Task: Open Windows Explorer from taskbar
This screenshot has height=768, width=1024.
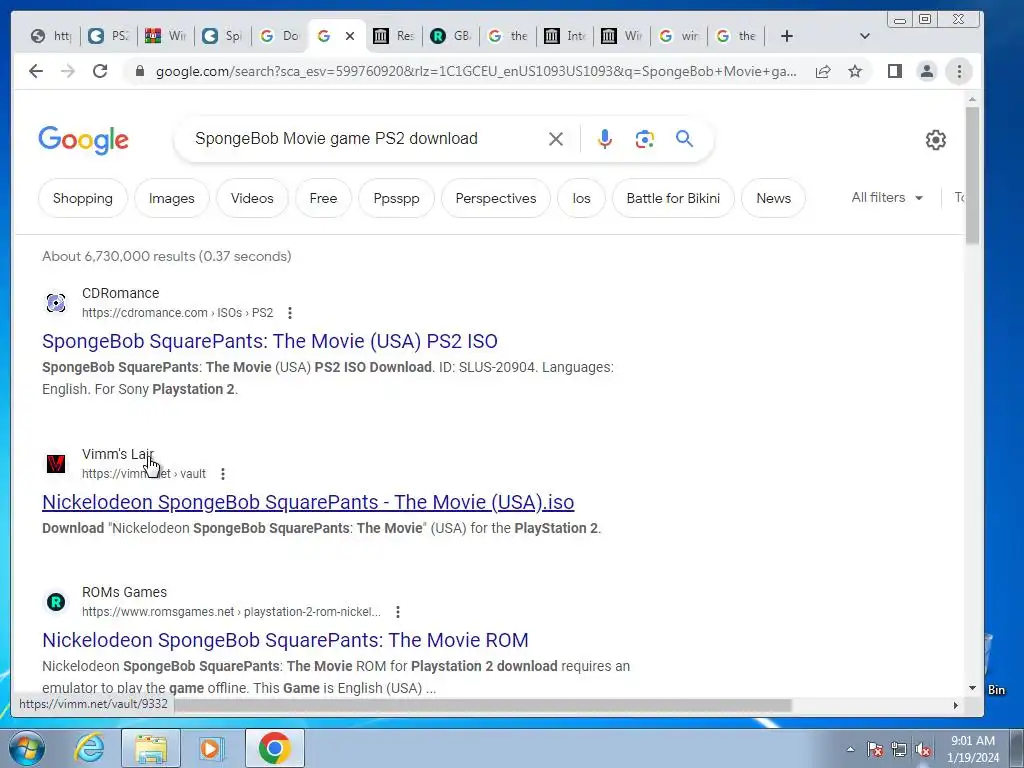Action: pos(151,748)
